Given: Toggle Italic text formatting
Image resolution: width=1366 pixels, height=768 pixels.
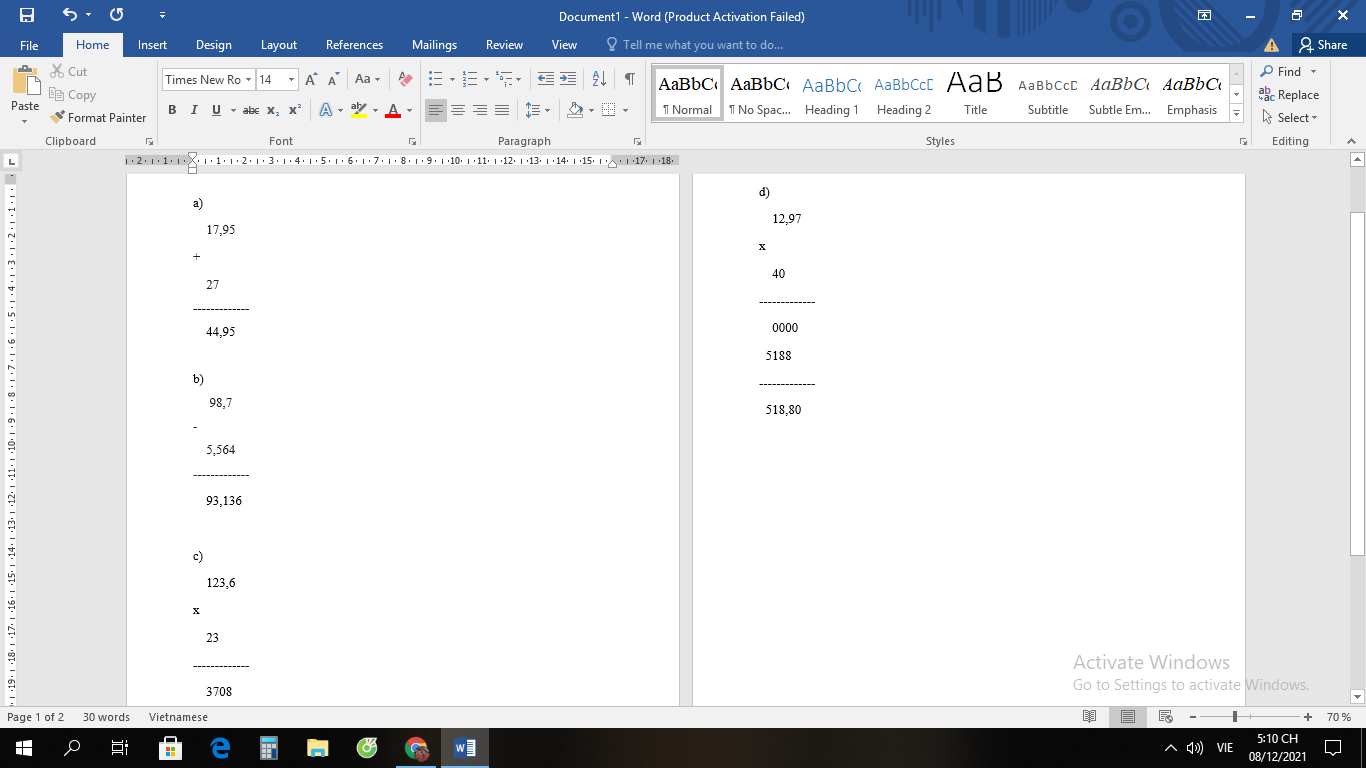Looking at the screenshot, I should pos(194,110).
